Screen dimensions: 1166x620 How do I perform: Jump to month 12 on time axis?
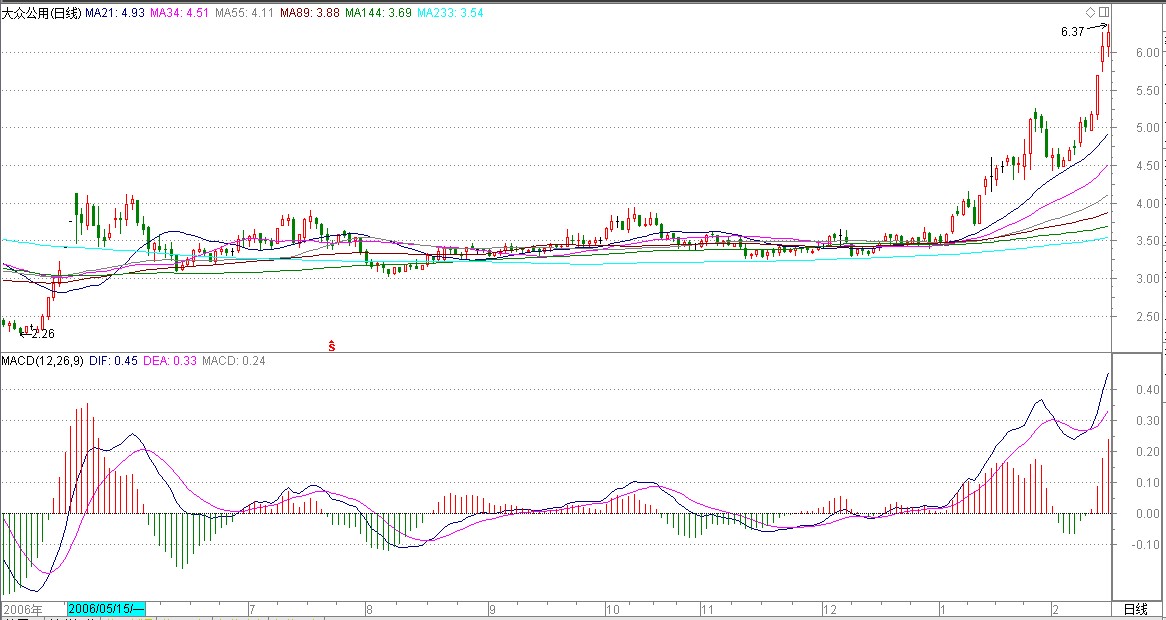tap(830, 609)
